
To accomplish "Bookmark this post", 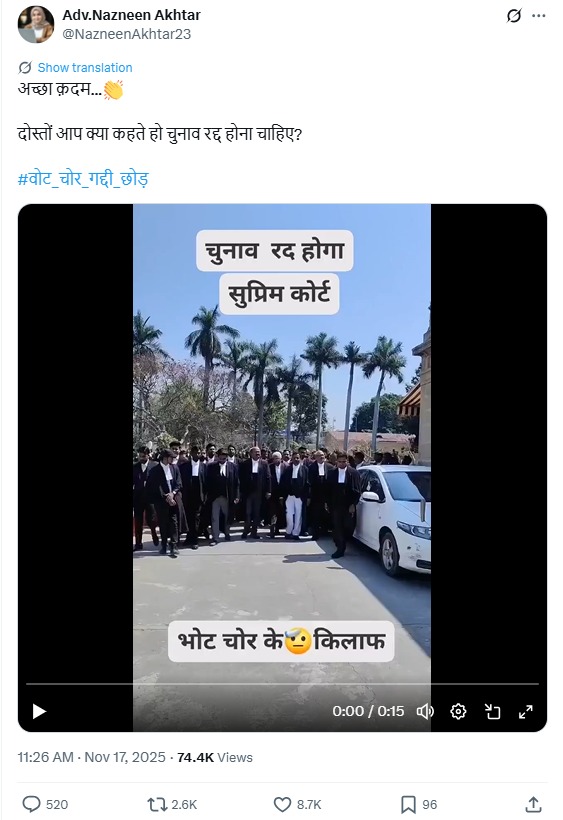I will [408, 804].
